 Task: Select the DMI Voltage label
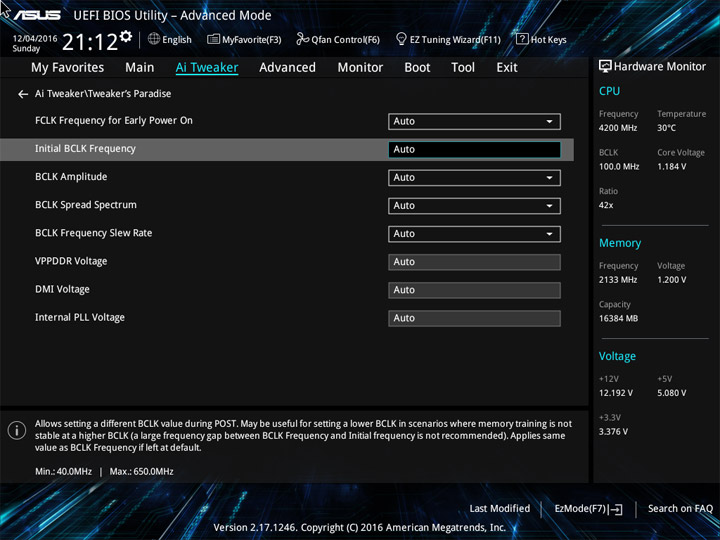[x=62, y=289]
